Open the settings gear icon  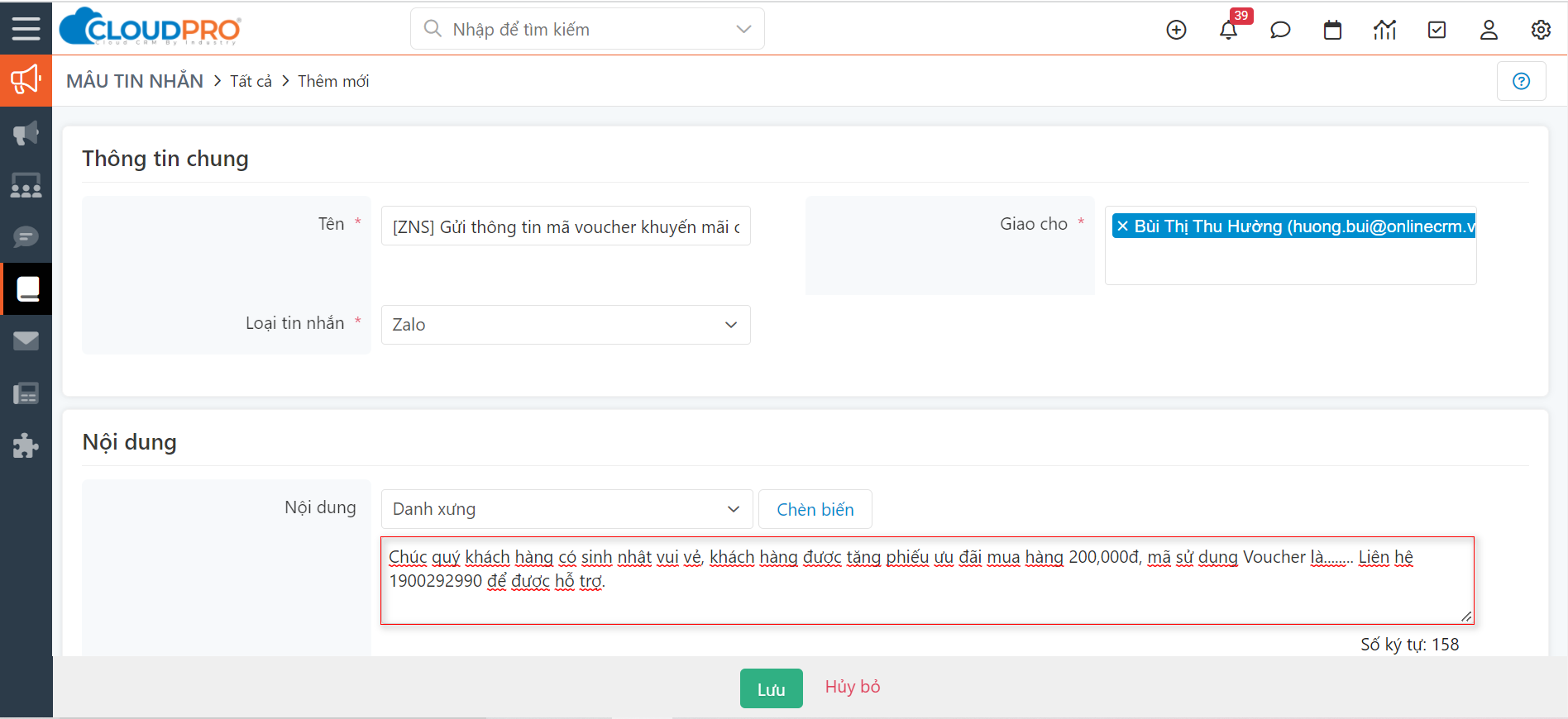tap(1541, 30)
